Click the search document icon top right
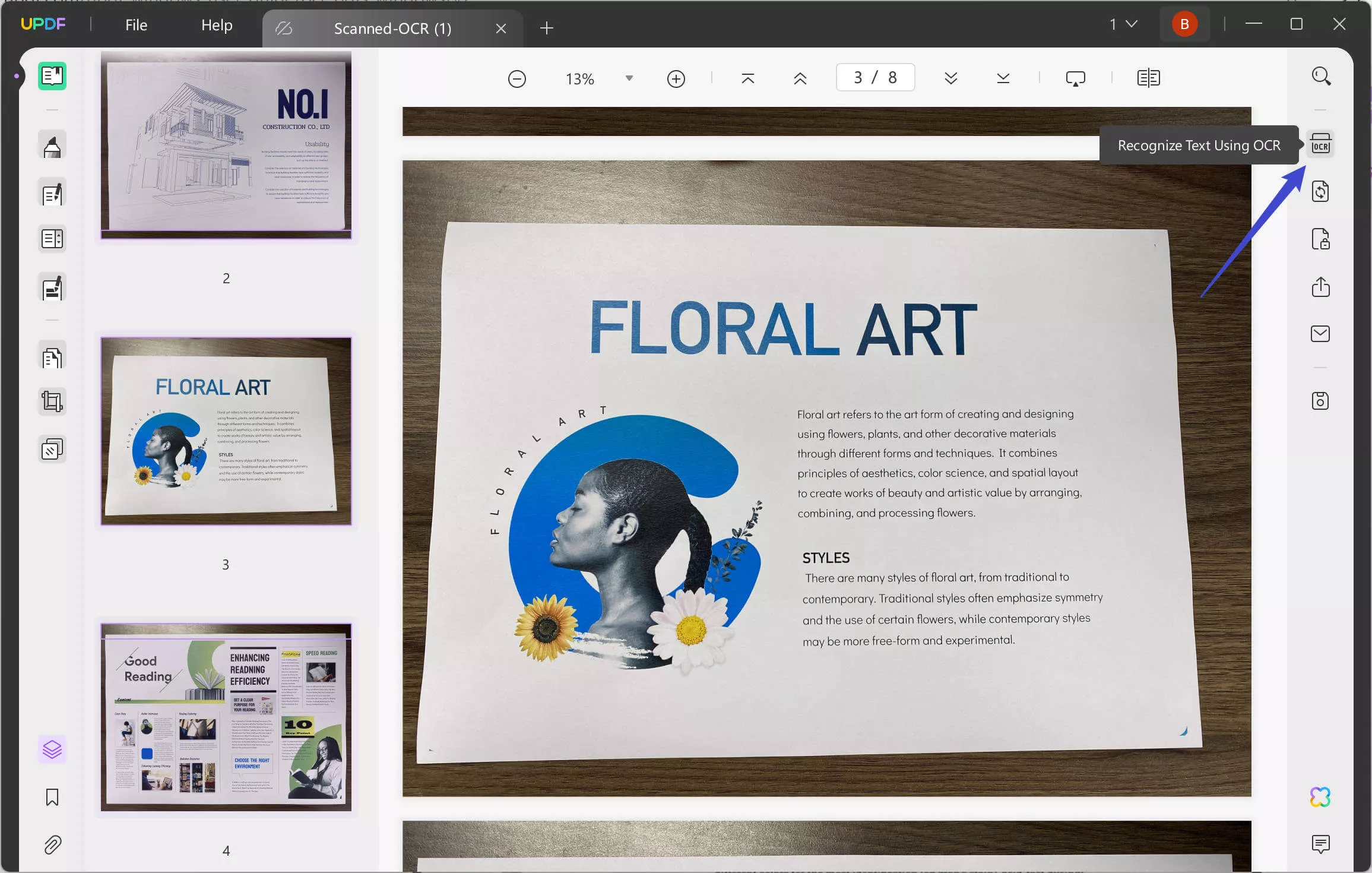 1321,77
